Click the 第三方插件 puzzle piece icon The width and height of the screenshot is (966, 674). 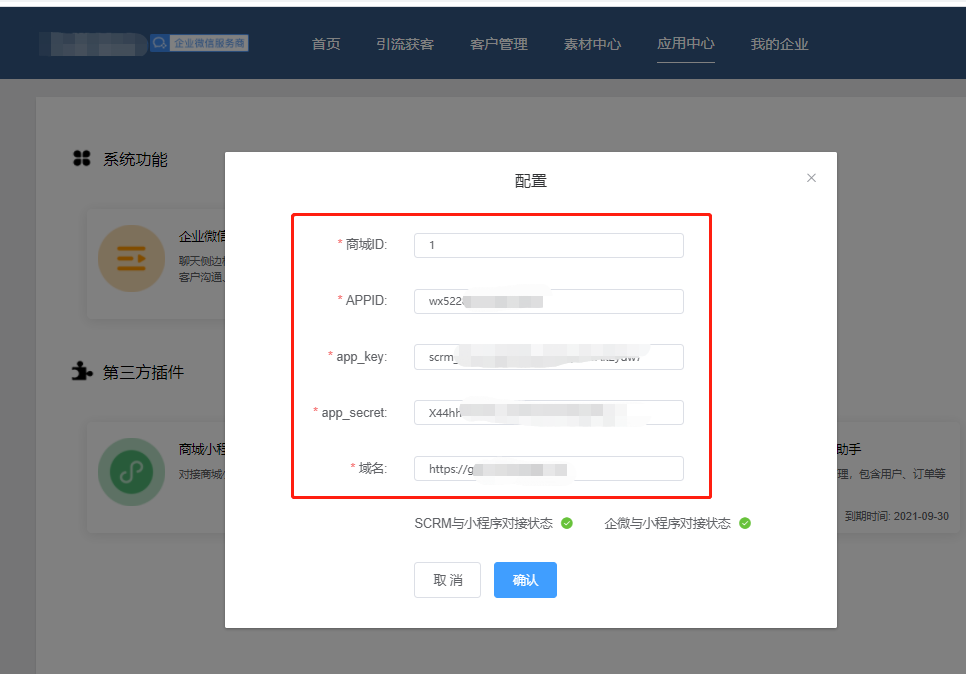pyautogui.click(x=82, y=372)
